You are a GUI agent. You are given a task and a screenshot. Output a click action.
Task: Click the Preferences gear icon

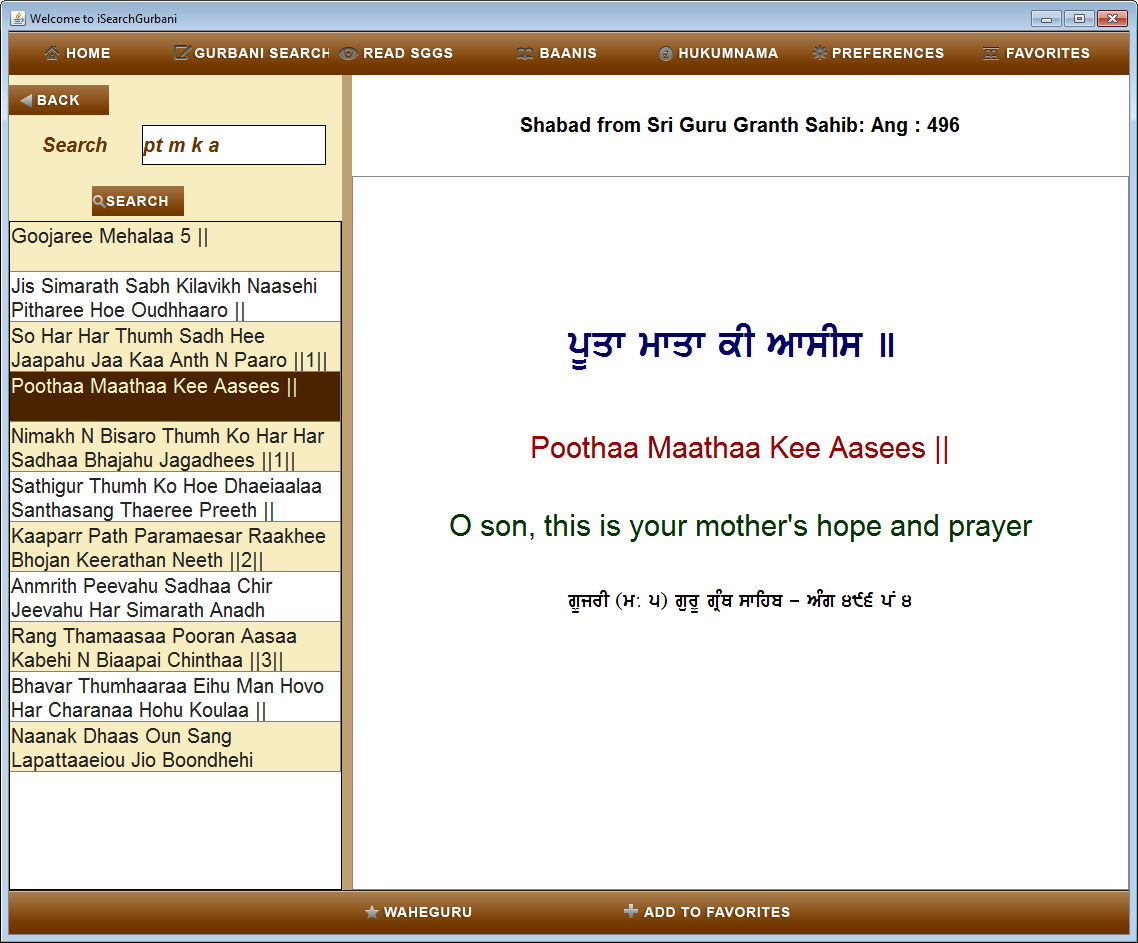[x=819, y=52]
